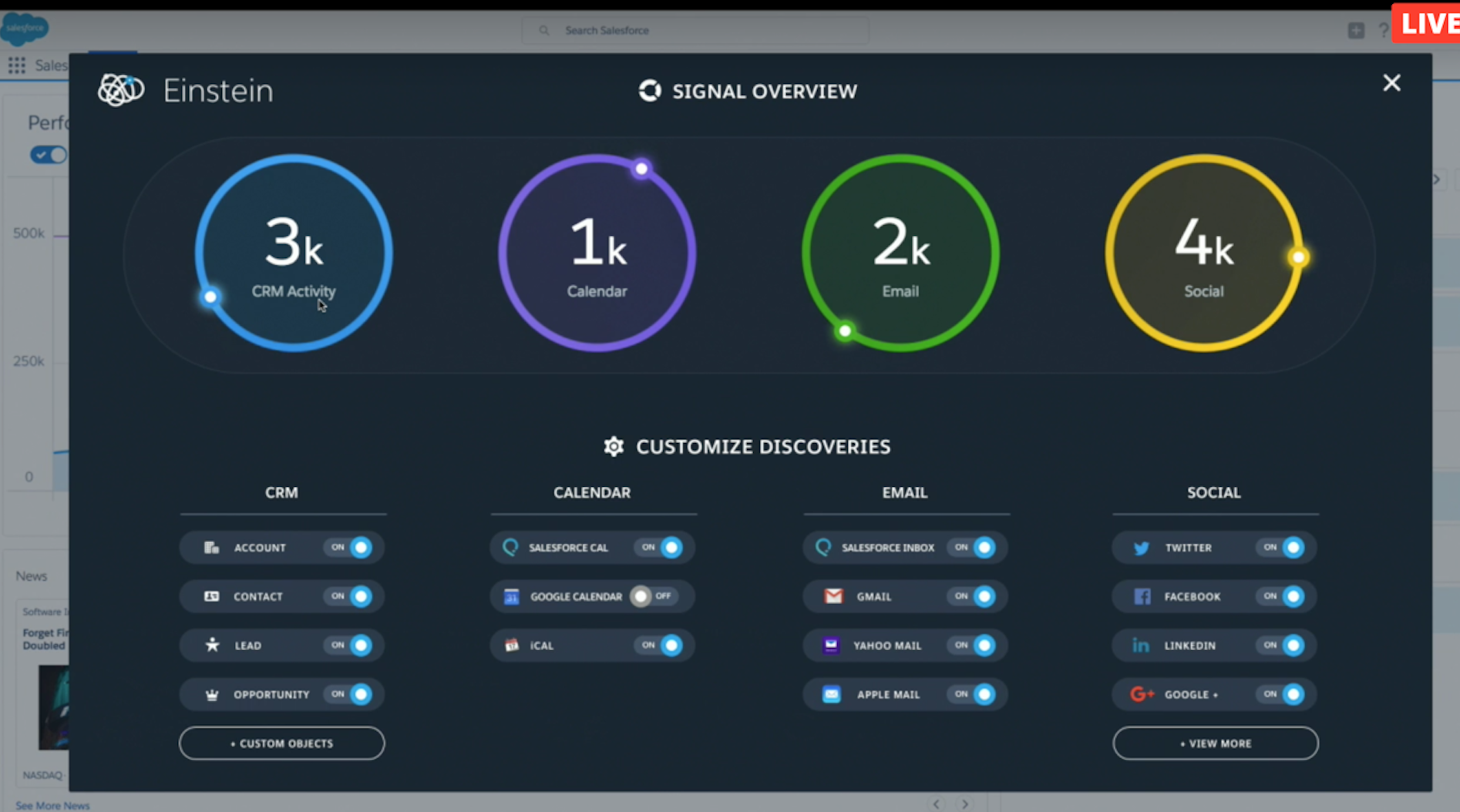Click the Account building icon
1460x812 pixels.
(x=211, y=548)
